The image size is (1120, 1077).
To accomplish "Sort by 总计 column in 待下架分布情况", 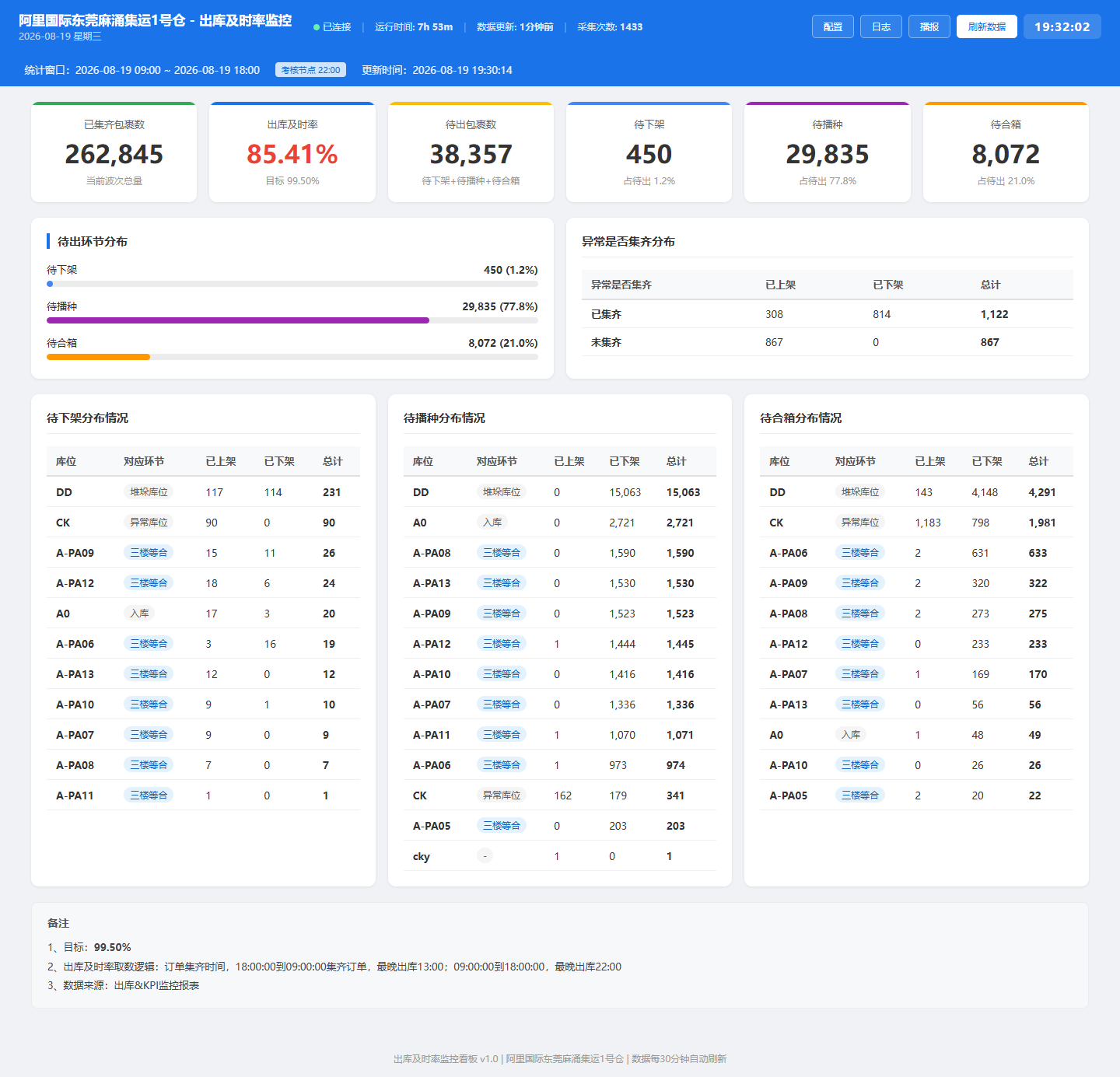I will tap(333, 461).
